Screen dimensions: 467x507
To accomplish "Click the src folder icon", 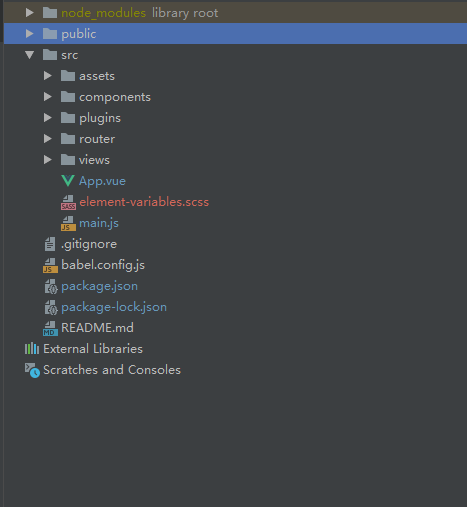I will [x=50, y=55].
